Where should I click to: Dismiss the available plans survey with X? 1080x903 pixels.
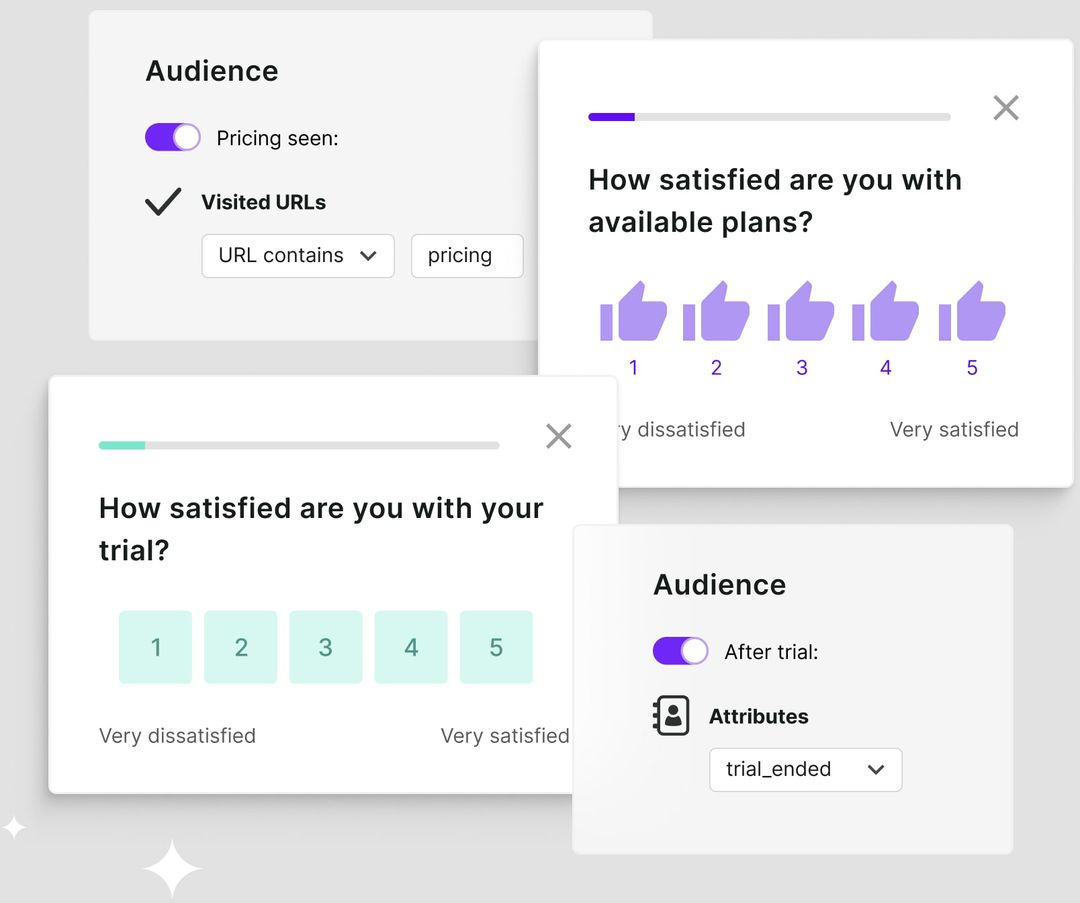pyautogui.click(x=1006, y=108)
